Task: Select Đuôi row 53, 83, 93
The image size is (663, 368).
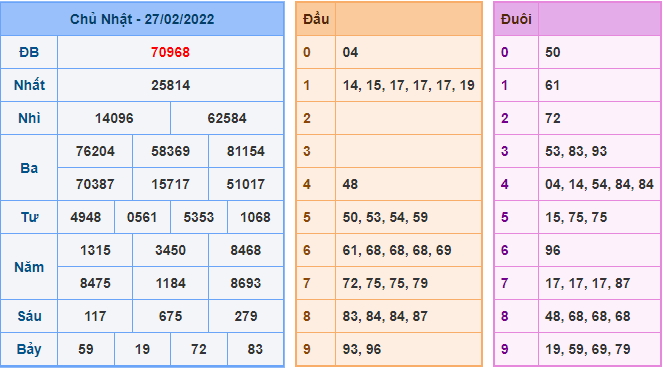Action: click(576, 151)
